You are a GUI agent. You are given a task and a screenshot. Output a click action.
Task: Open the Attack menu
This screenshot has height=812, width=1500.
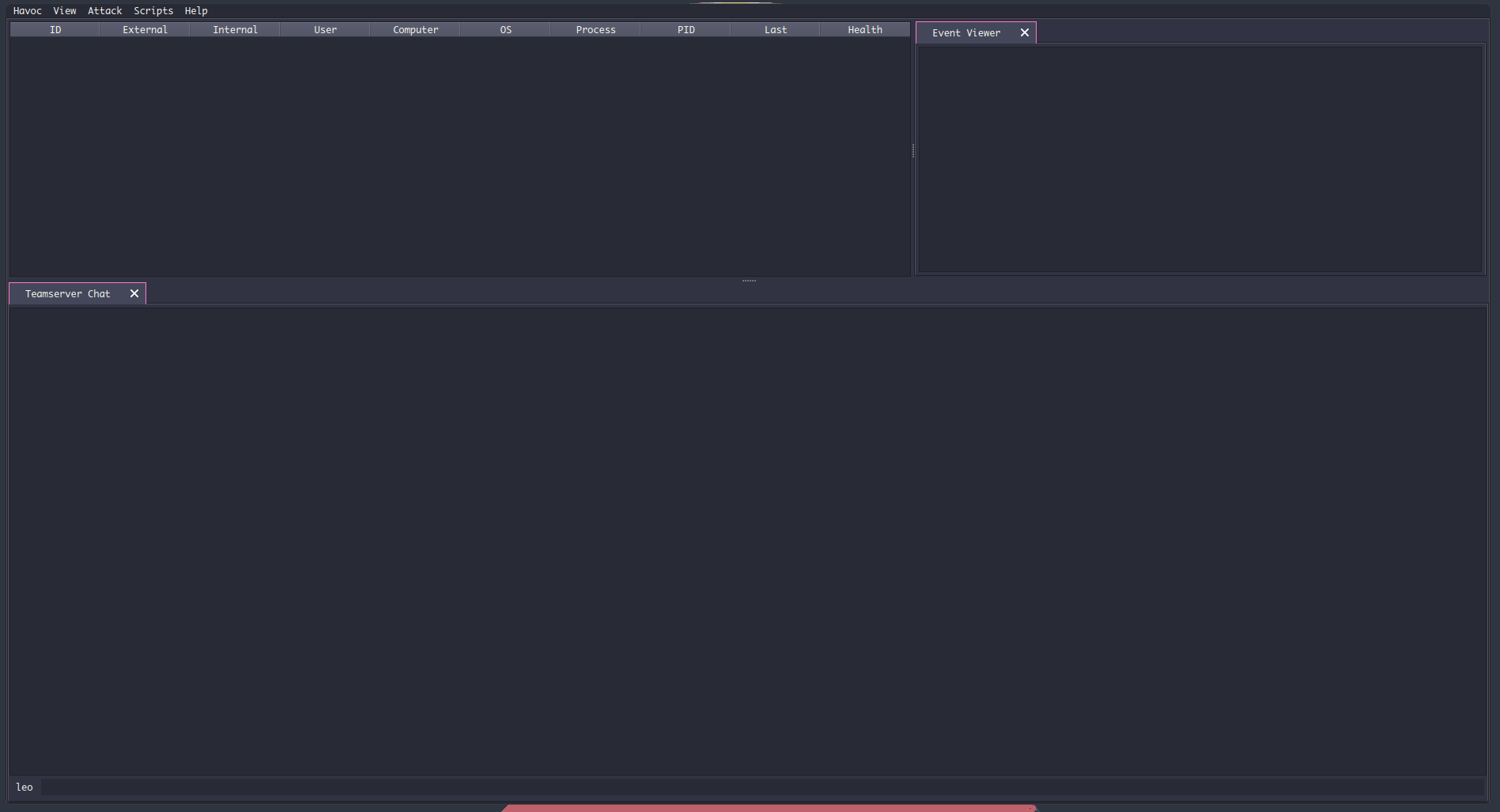coord(104,11)
